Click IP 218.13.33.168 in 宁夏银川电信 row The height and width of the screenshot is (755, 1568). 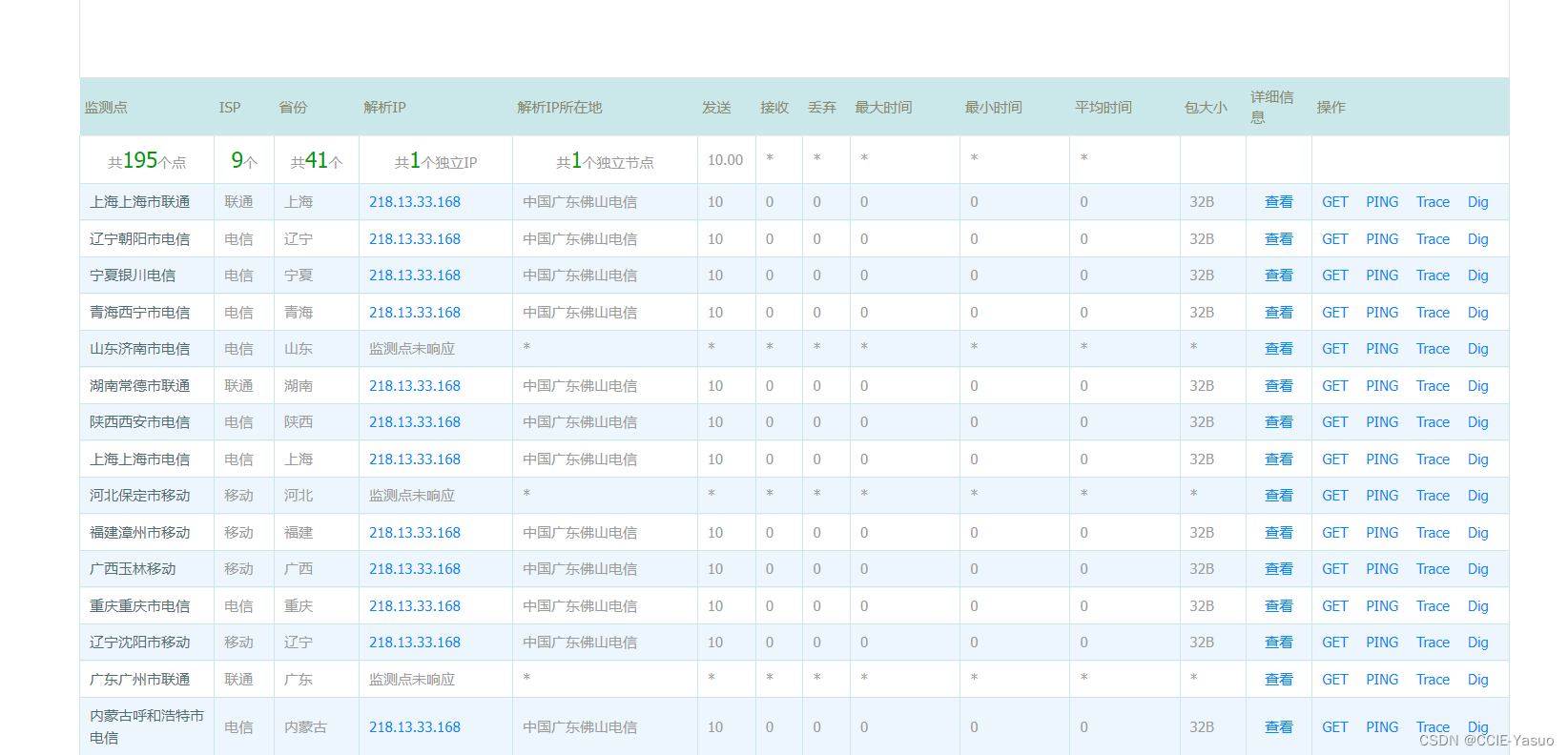click(415, 275)
